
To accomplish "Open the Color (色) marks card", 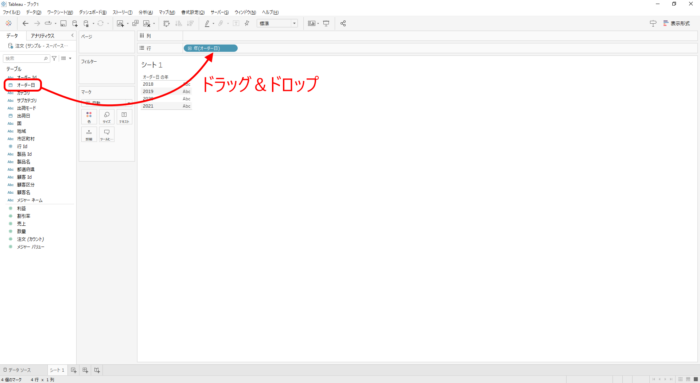I will point(89,117).
